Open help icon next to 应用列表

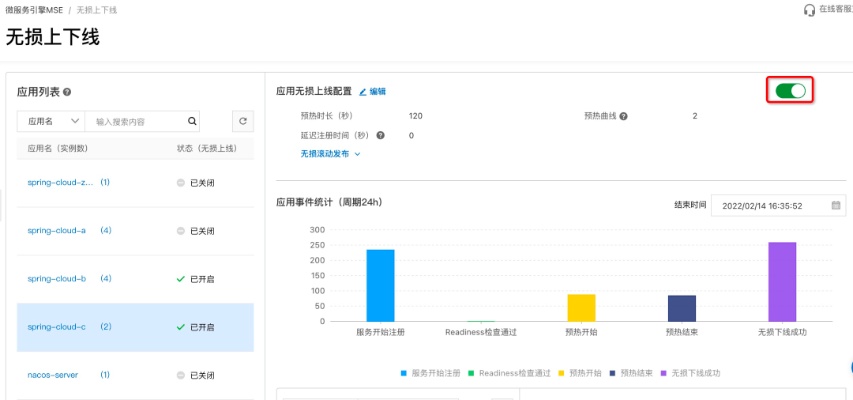[67, 93]
